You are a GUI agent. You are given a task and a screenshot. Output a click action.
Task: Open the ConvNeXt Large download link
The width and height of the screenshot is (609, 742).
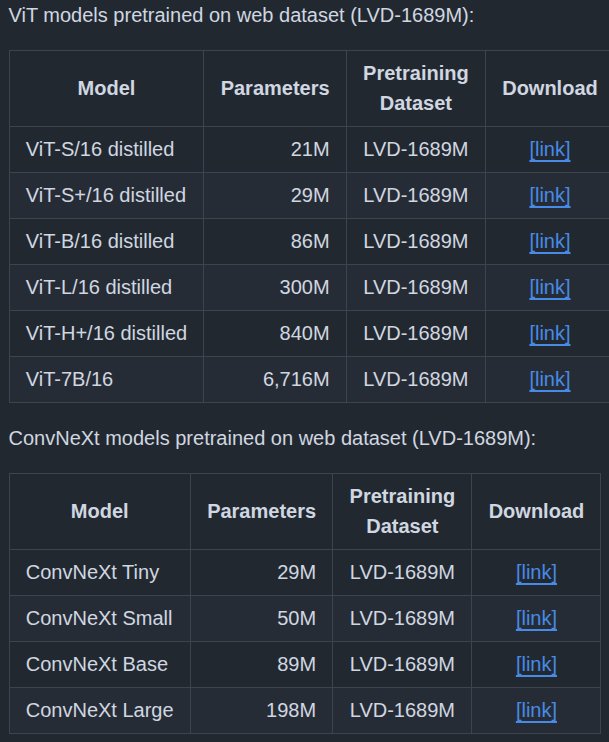point(536,711)
